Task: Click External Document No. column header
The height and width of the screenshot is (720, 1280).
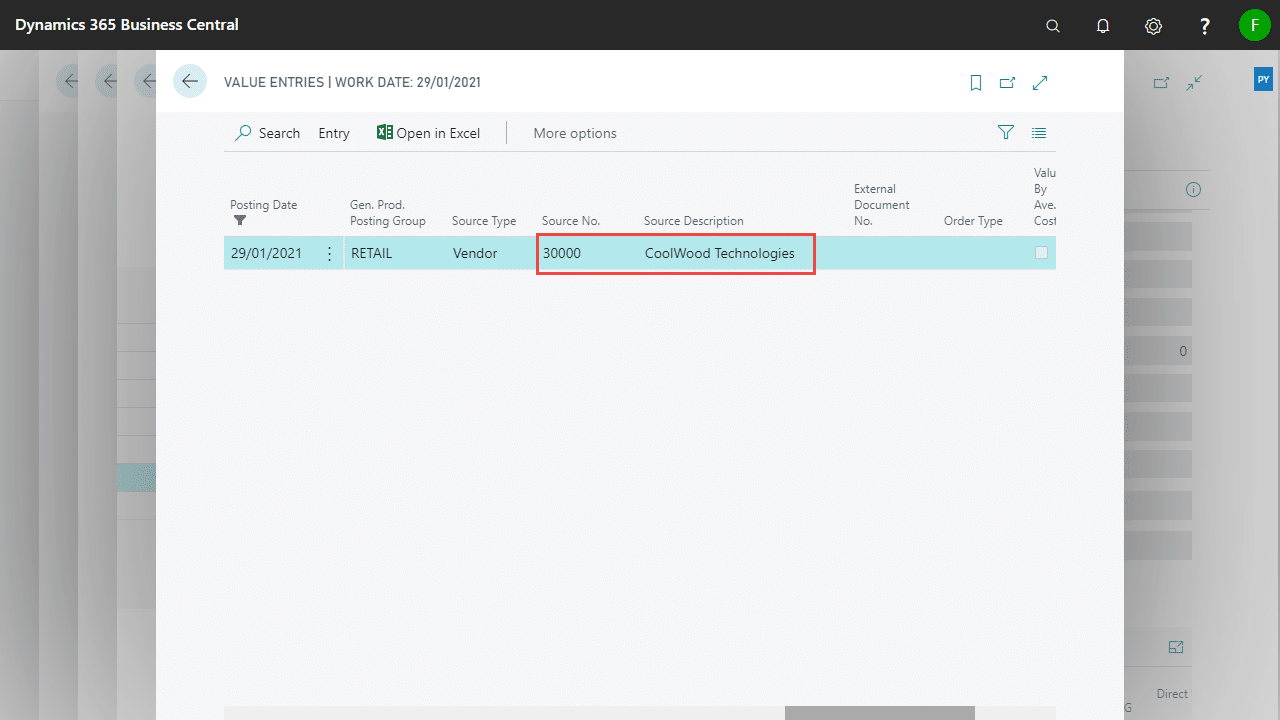Action: [882, 205]
